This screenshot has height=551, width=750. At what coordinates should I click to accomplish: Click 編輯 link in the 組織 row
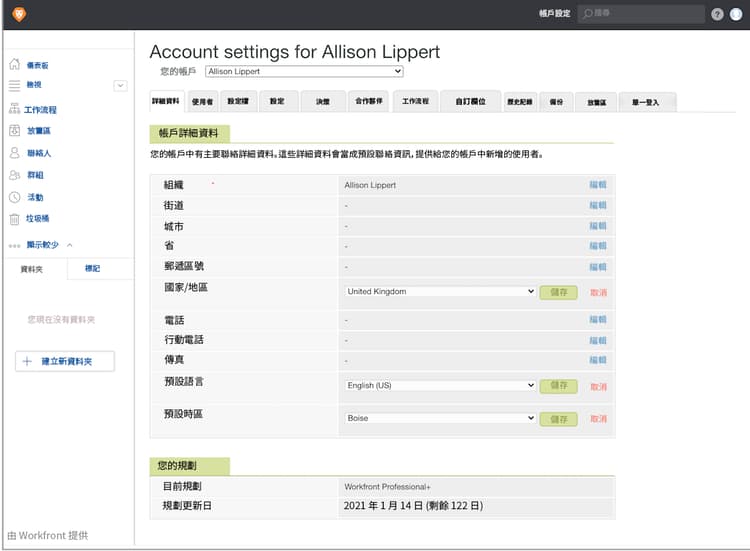[597, 185]
